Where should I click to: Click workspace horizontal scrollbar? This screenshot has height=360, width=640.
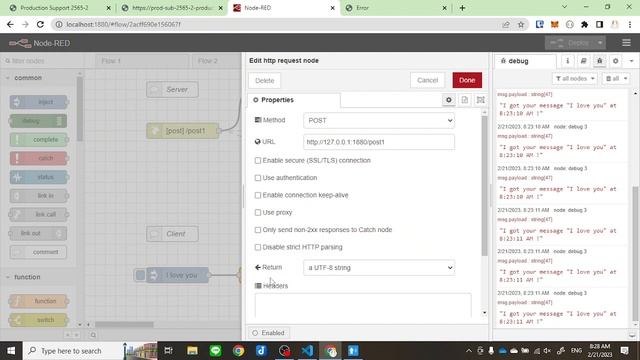coord(124,324)
